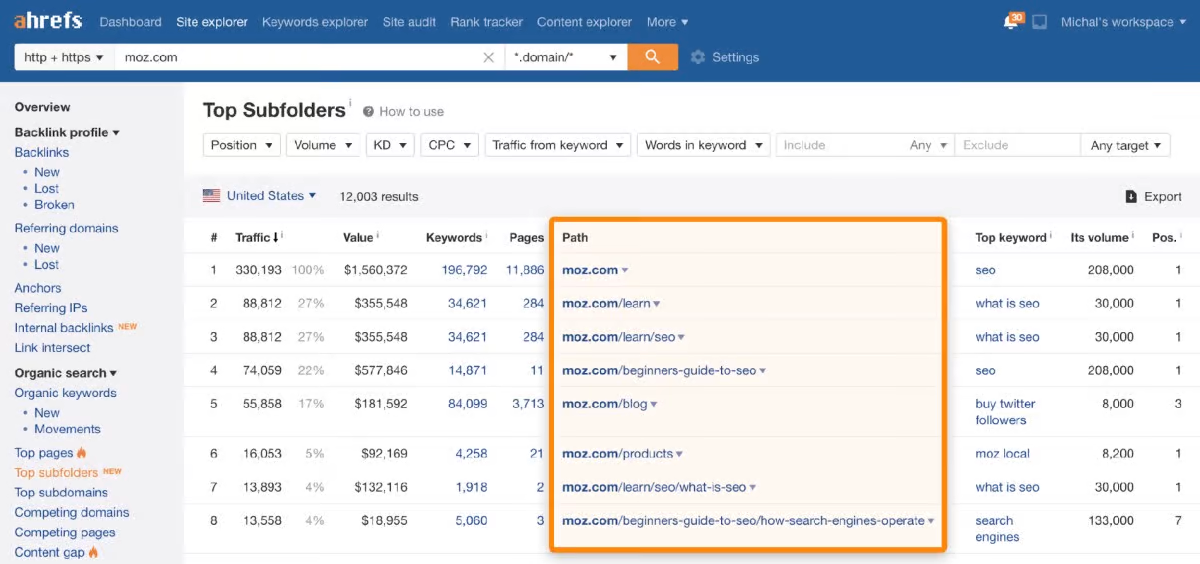Collapse the Backlink profile sidebar section

pos(67,132)
